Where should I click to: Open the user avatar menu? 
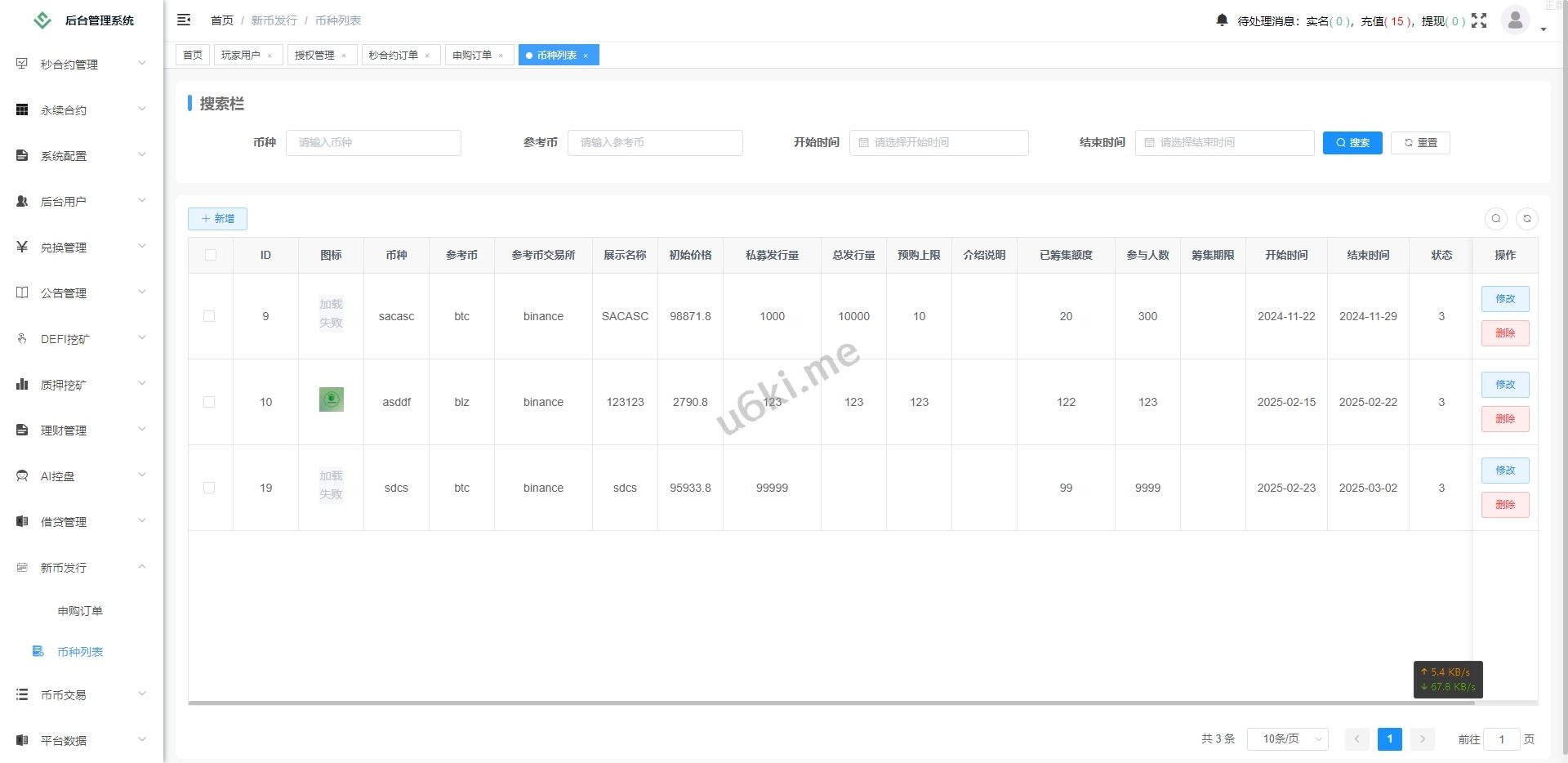(x=1516, y=20)
